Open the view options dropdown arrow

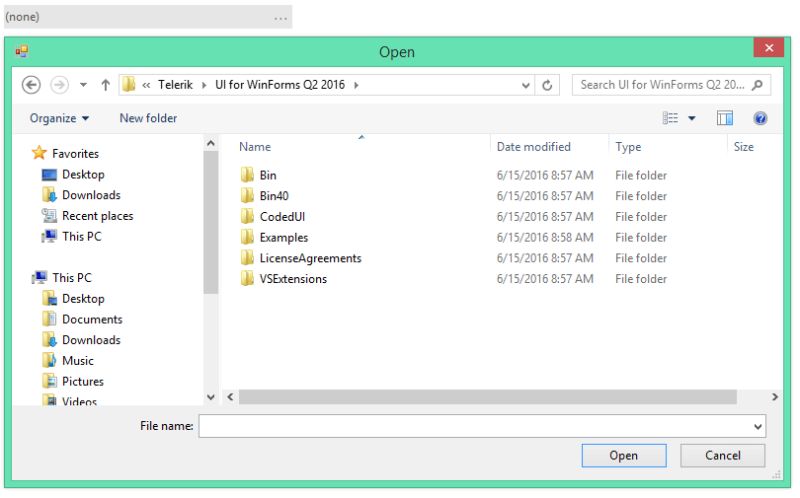click(692, 118)
